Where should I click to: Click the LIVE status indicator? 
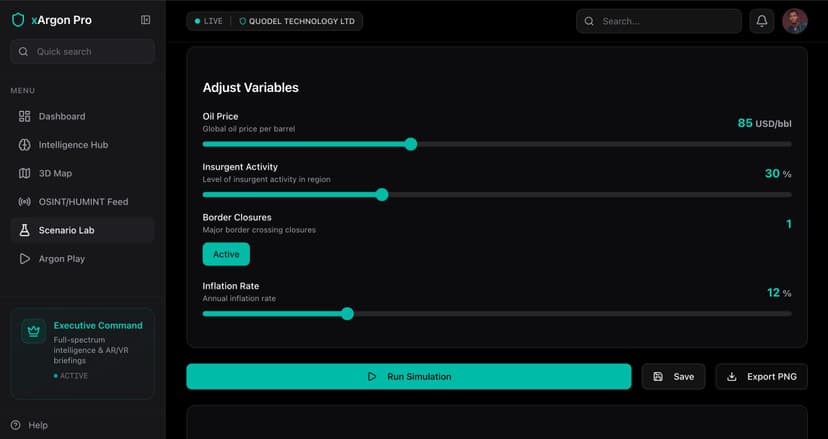coord(209,21)
